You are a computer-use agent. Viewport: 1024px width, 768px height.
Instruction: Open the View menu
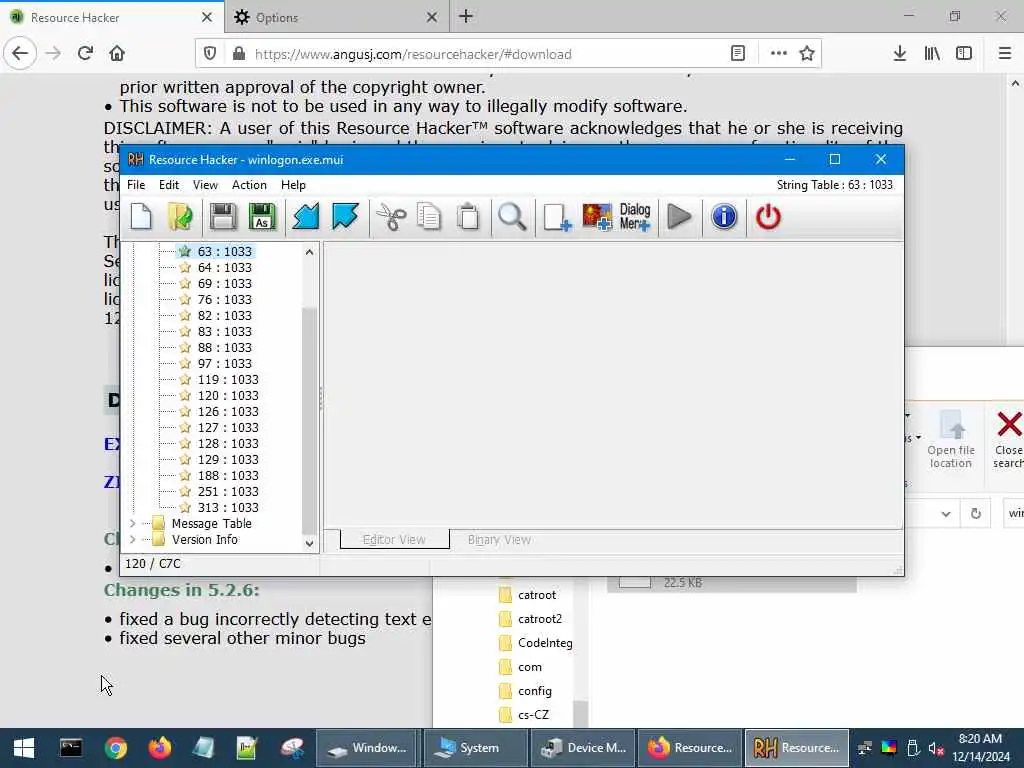pos(205,185)
